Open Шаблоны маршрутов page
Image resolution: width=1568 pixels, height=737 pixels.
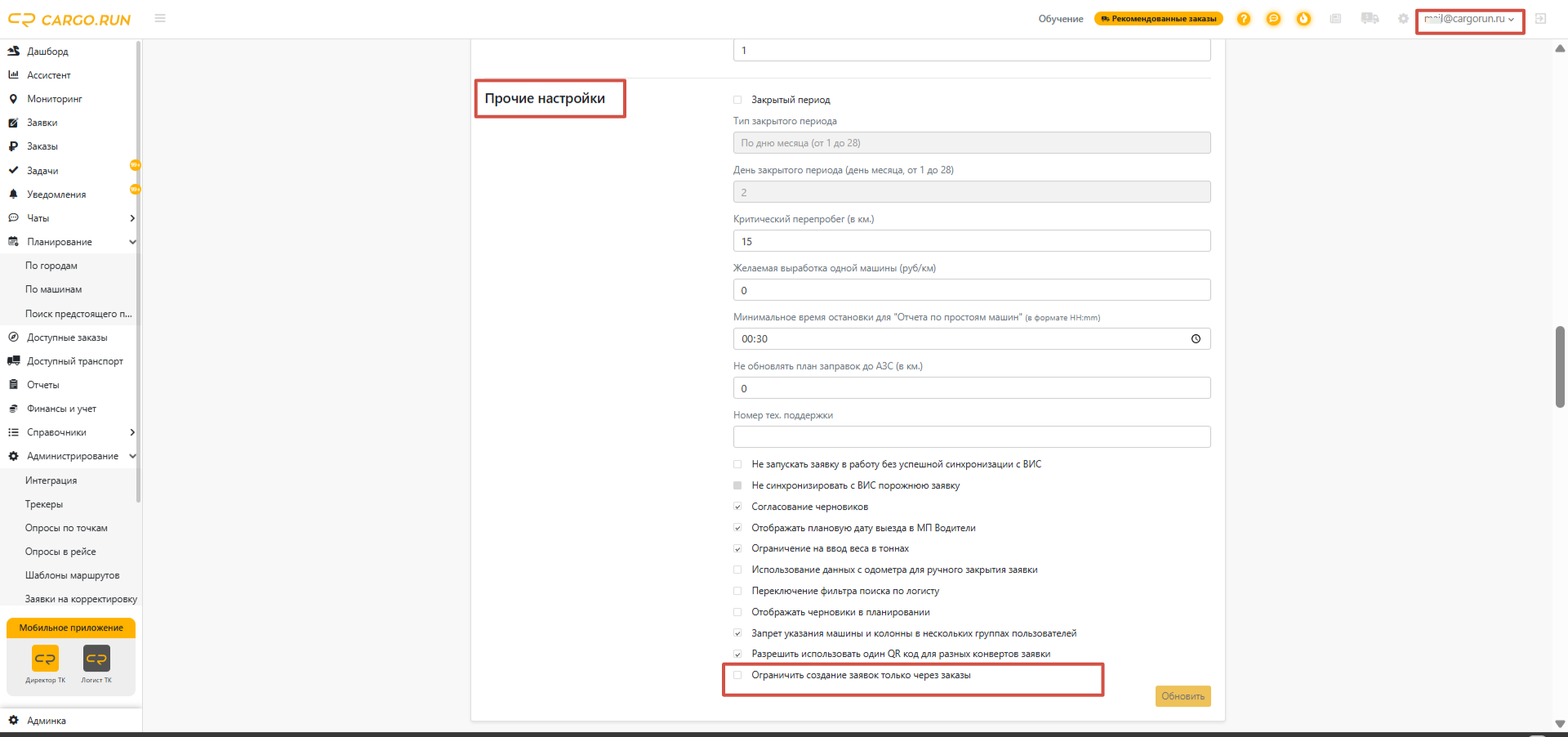click(x=72, y=575)
